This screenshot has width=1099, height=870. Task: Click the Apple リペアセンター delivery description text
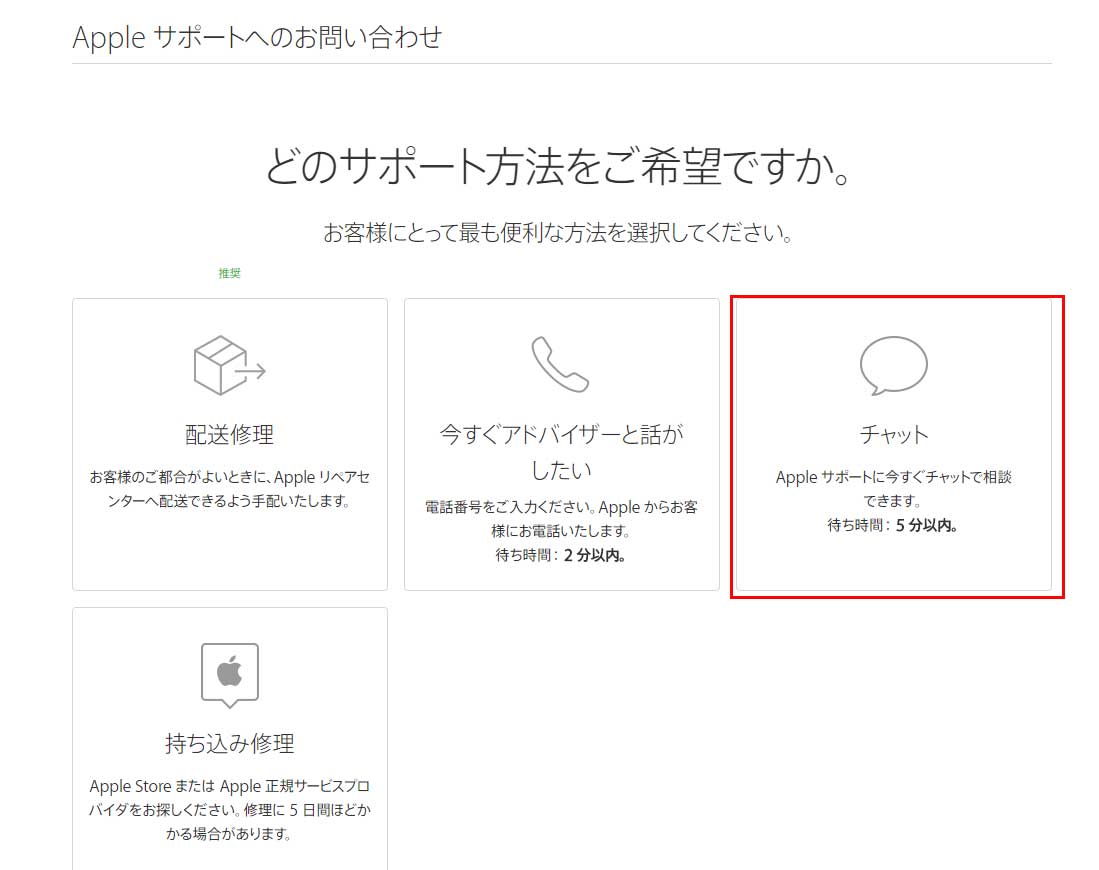point(229,489)
